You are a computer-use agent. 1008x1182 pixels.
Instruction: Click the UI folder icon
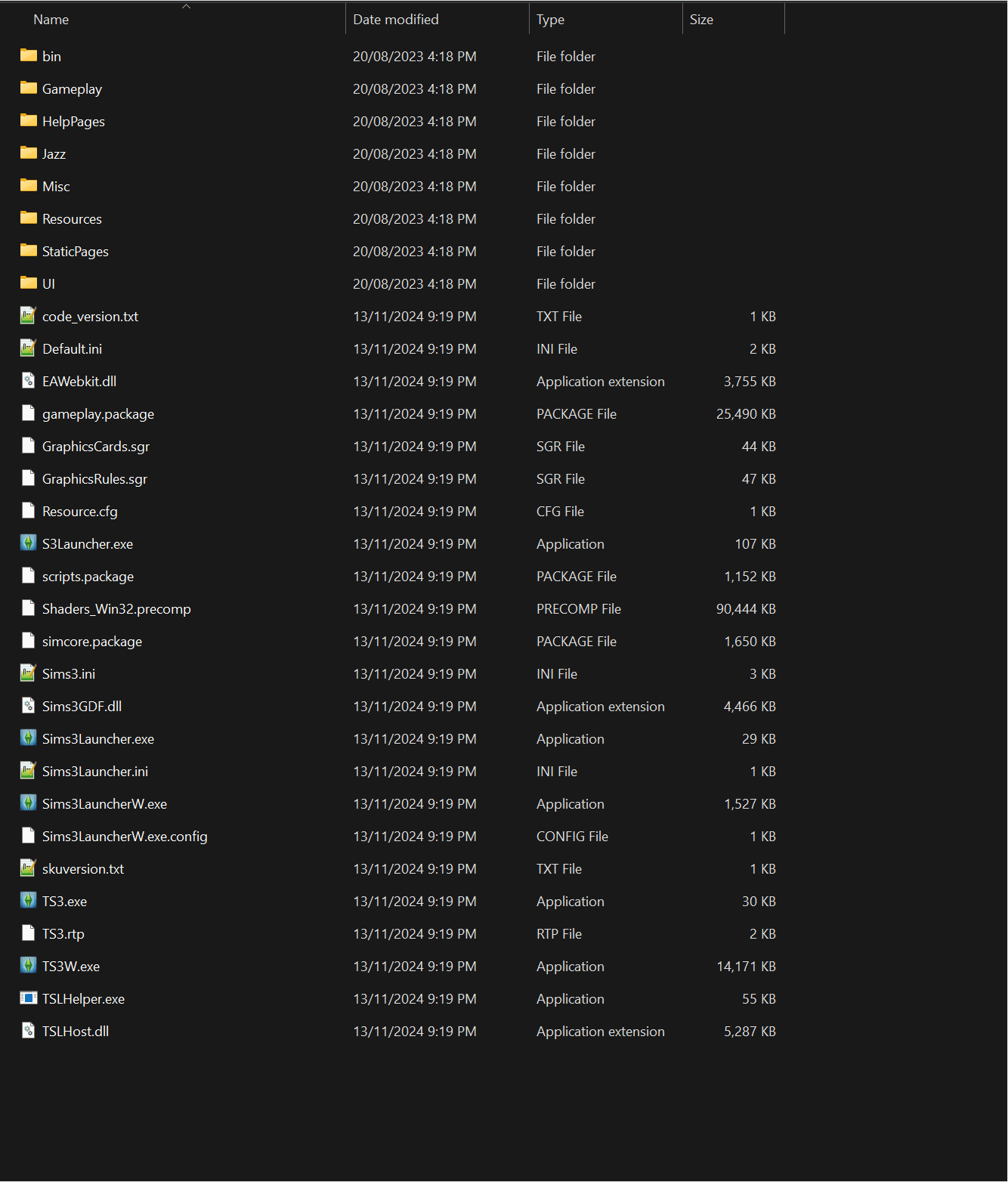coord(29,283)
